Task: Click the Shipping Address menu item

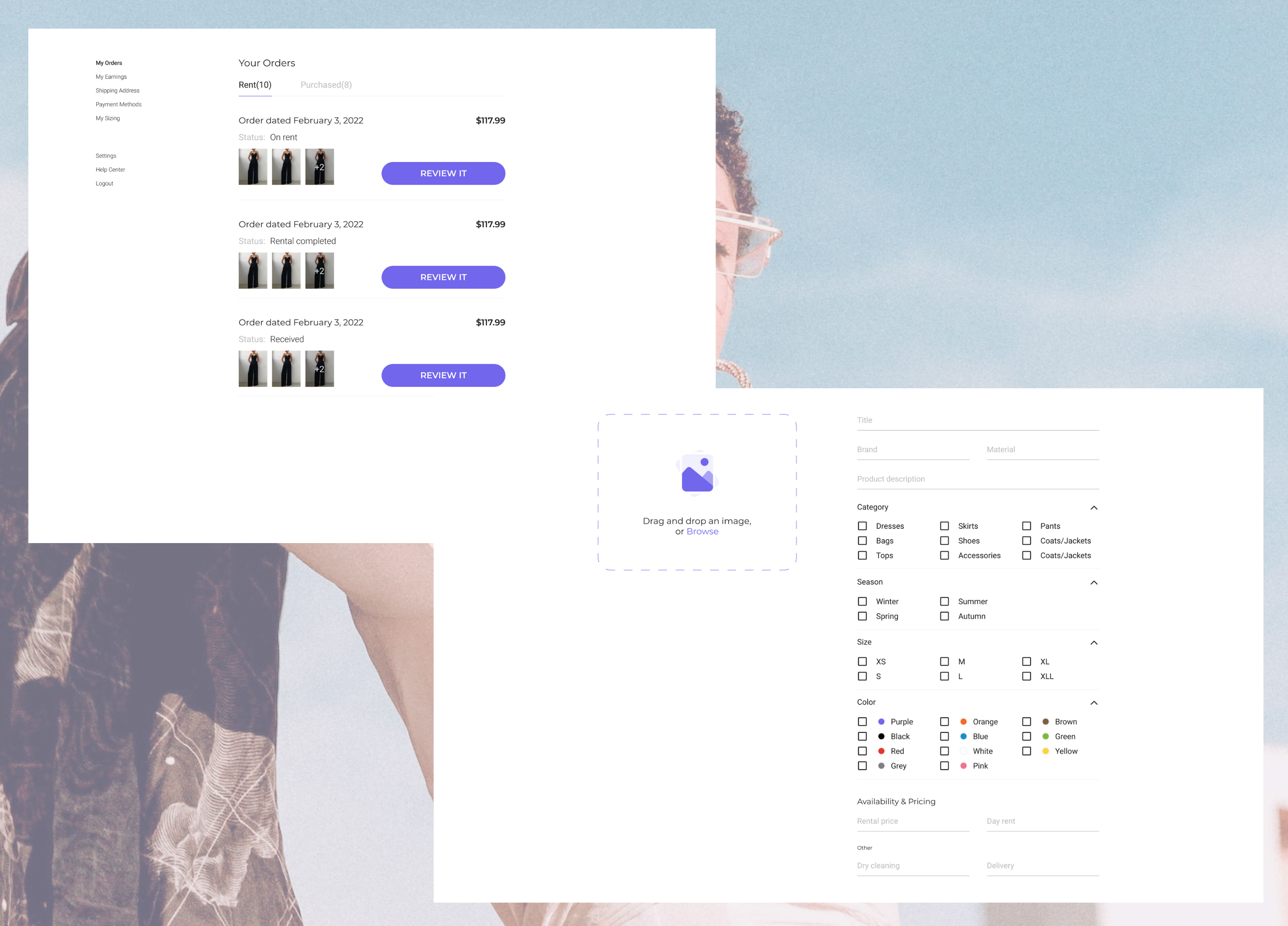Action: (x=117, y=90)
